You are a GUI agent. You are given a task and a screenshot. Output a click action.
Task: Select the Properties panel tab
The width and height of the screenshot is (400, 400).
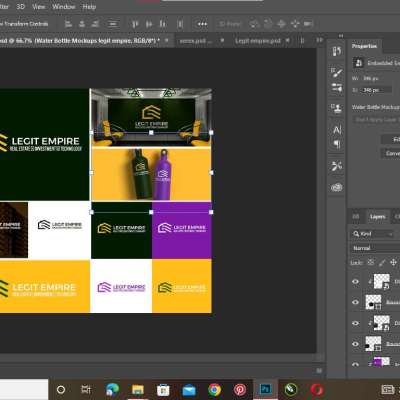tap(364, 46)
